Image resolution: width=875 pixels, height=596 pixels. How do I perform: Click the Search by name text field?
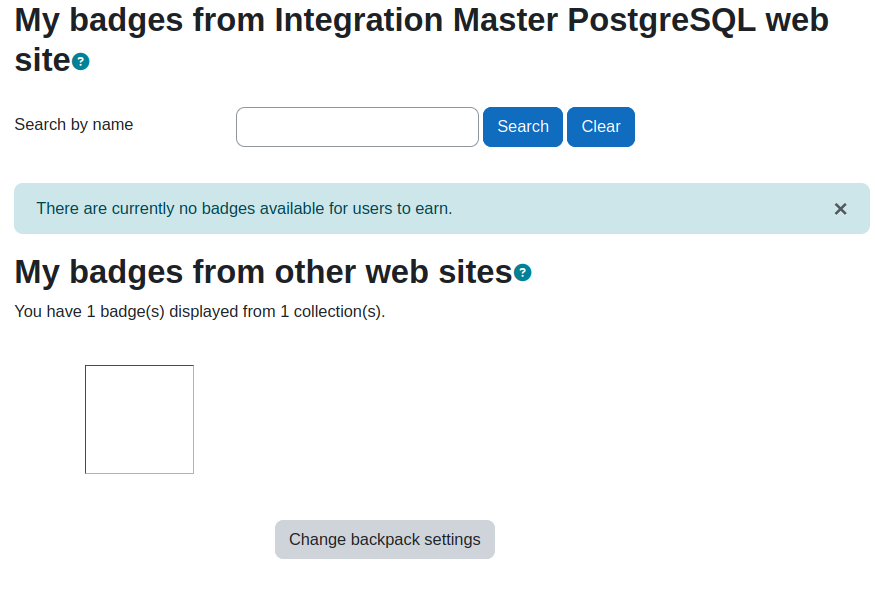pos(357,127)
